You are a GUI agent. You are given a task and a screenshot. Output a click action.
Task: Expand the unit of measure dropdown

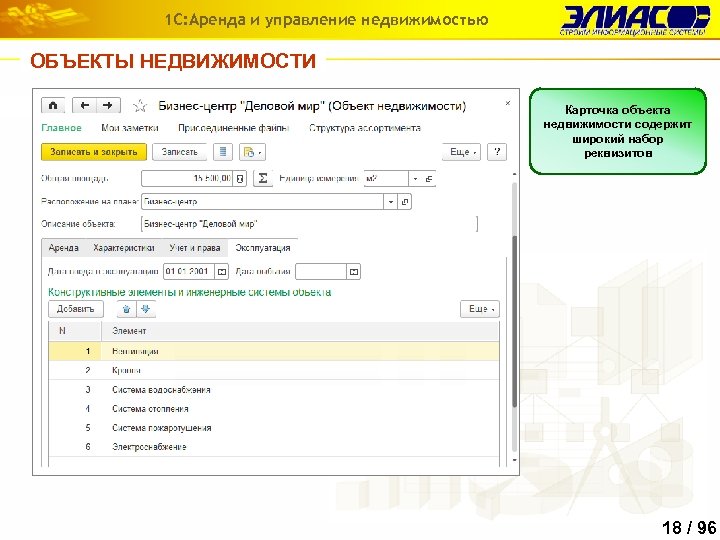point(415,179)
